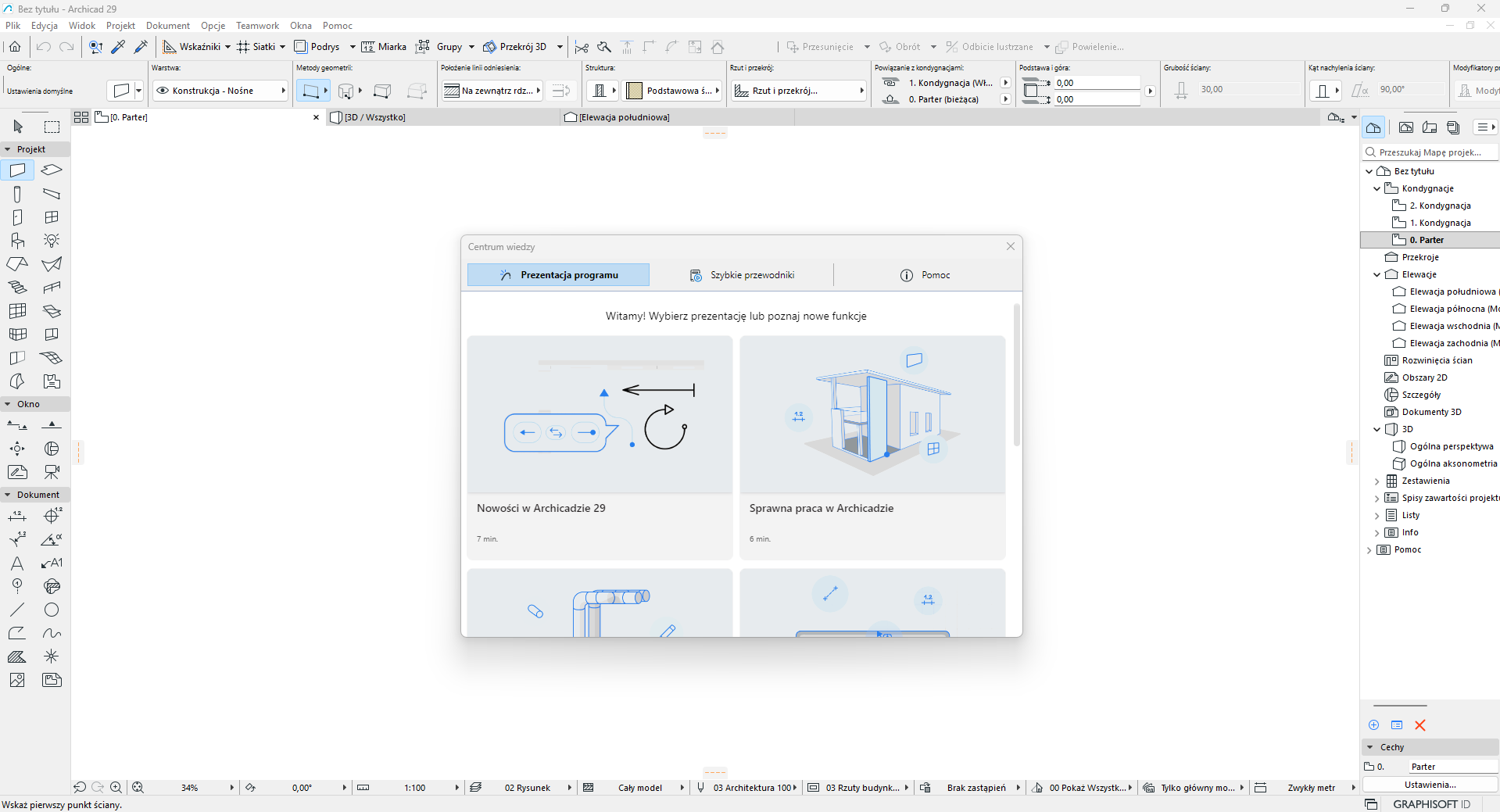This screenshot has height=812, width=1500.
Task: Select the Zone tool
Action: point(52,381)
